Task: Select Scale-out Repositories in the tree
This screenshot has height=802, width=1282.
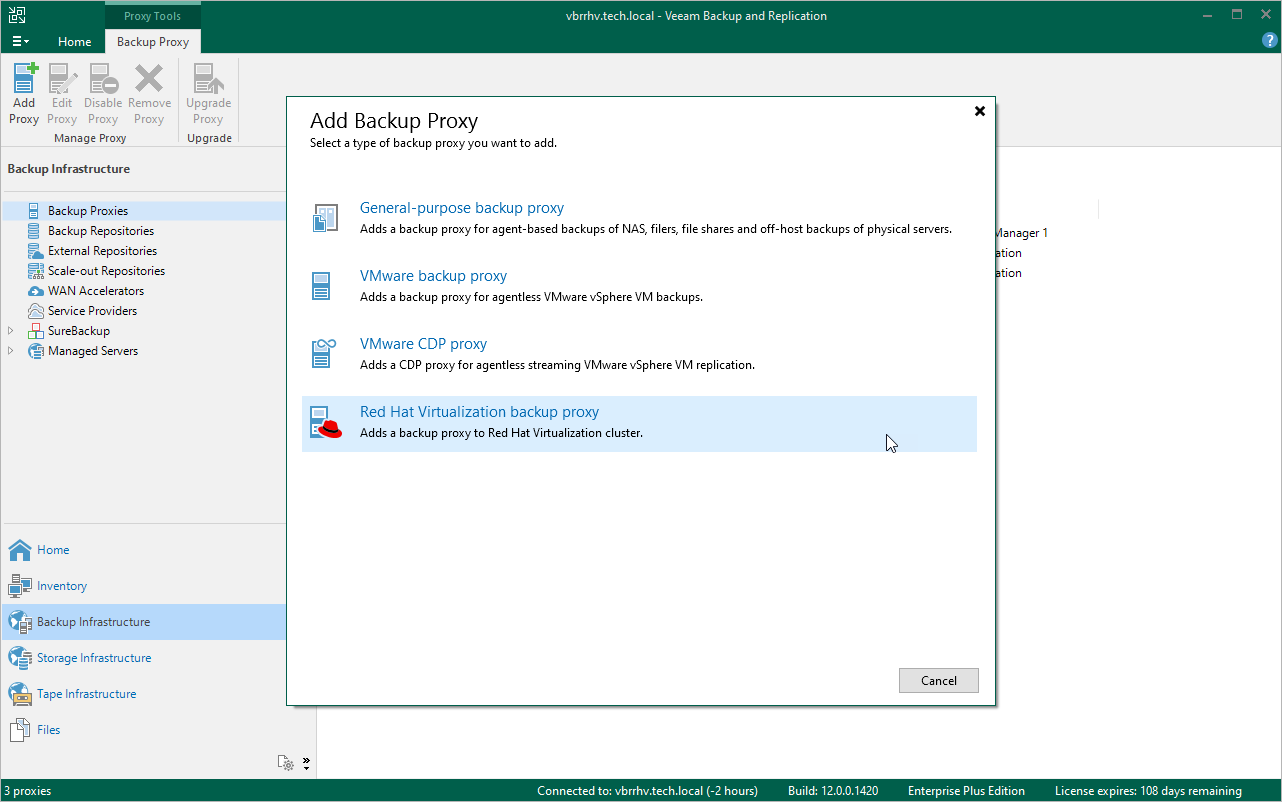Action: (x=106, y=271)
